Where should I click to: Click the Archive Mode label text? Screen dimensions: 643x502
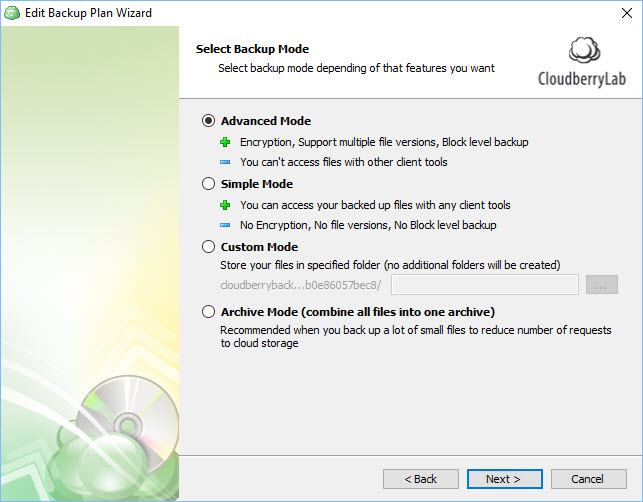(x=358, y=312)
